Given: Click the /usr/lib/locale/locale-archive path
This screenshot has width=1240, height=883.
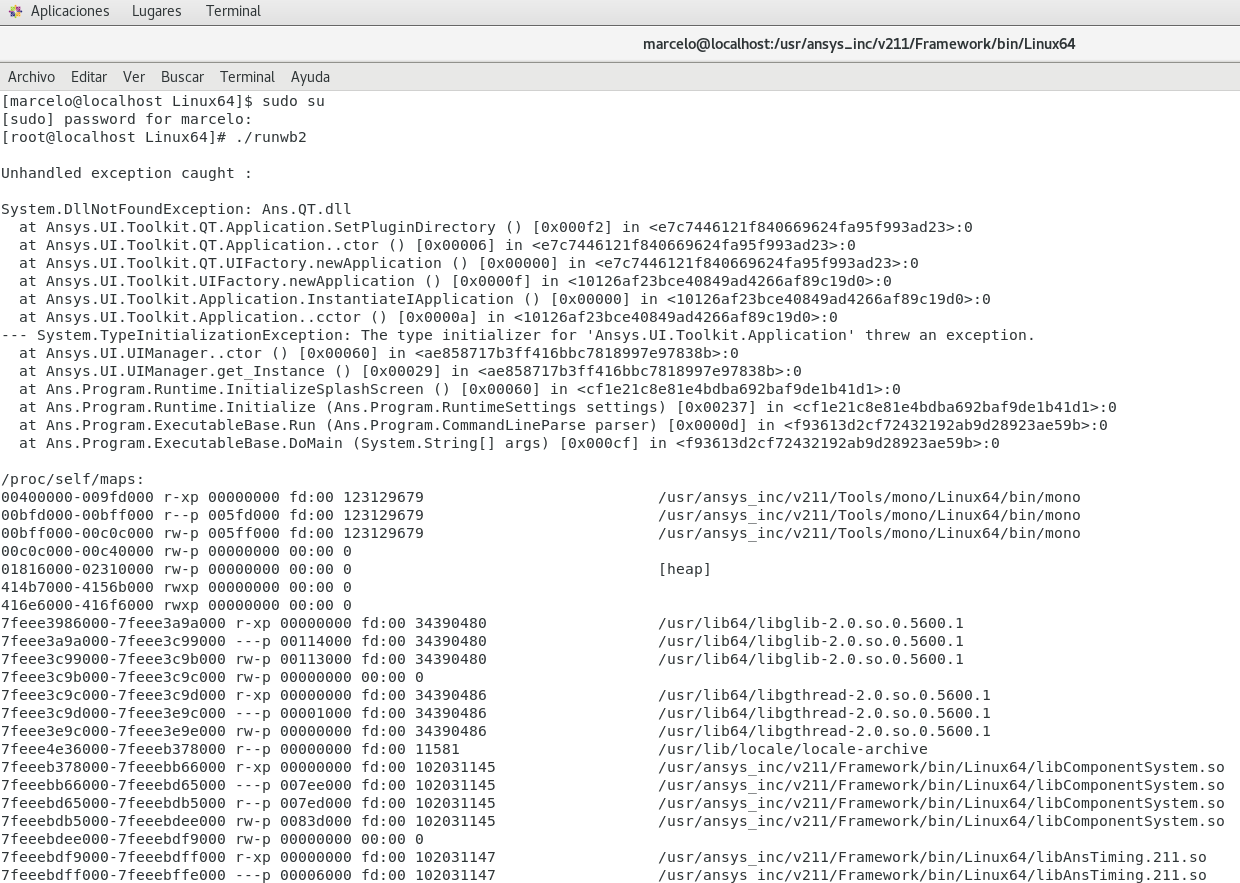Looking at the screenshot, I should pos(793,749).
